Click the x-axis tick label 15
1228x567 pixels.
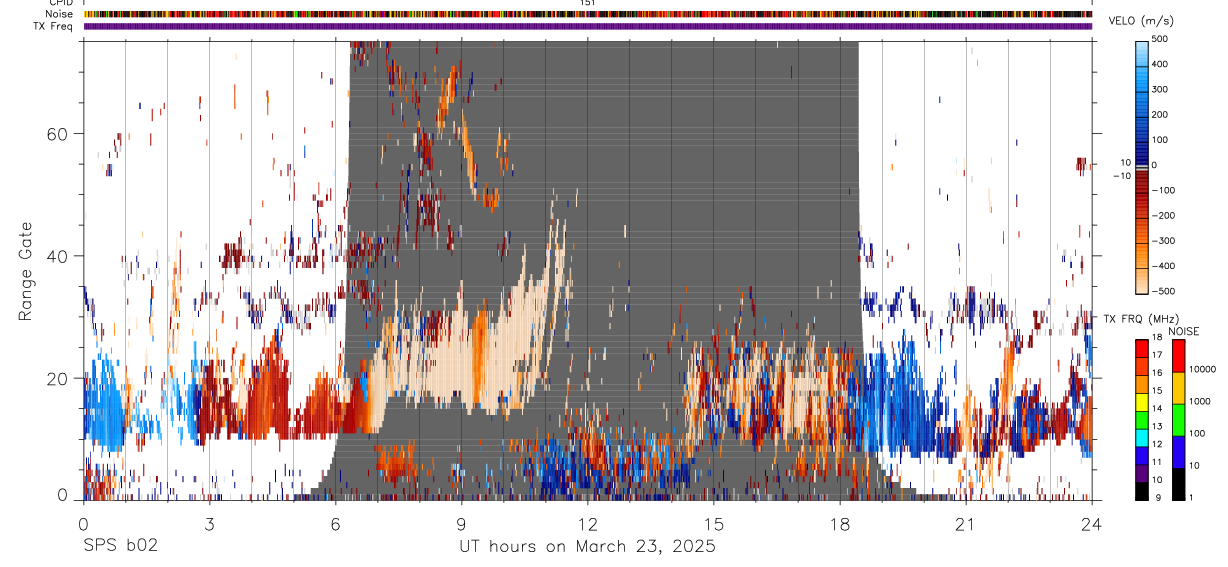pyautogui.click(x=713, y=523)
